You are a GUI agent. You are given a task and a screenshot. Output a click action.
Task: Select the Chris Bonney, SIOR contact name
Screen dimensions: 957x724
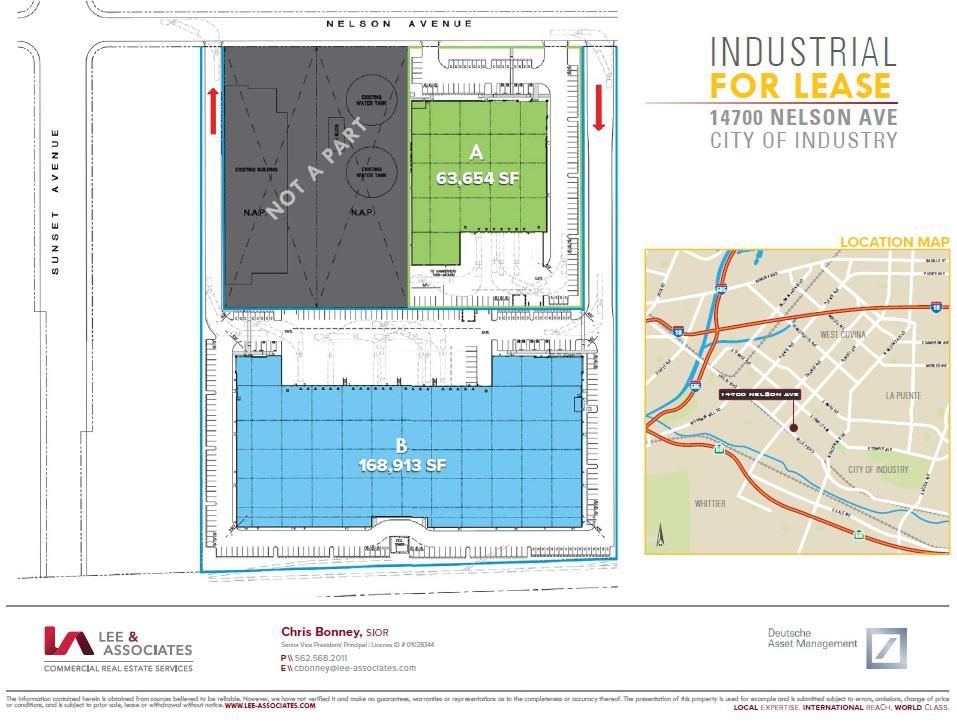334,632
